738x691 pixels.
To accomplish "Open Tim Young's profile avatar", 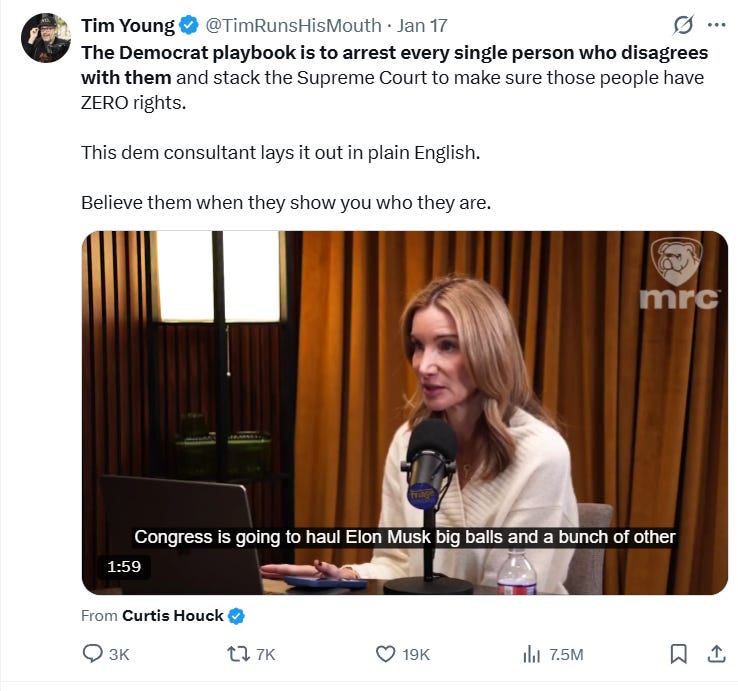I will coord(46,38).
